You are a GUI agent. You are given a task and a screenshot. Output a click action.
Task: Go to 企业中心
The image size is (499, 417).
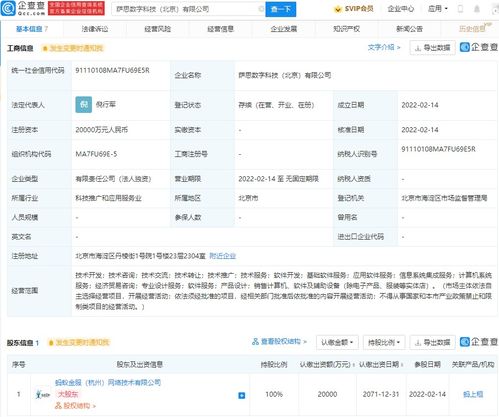pyautogui.click(x=401, y=9)
